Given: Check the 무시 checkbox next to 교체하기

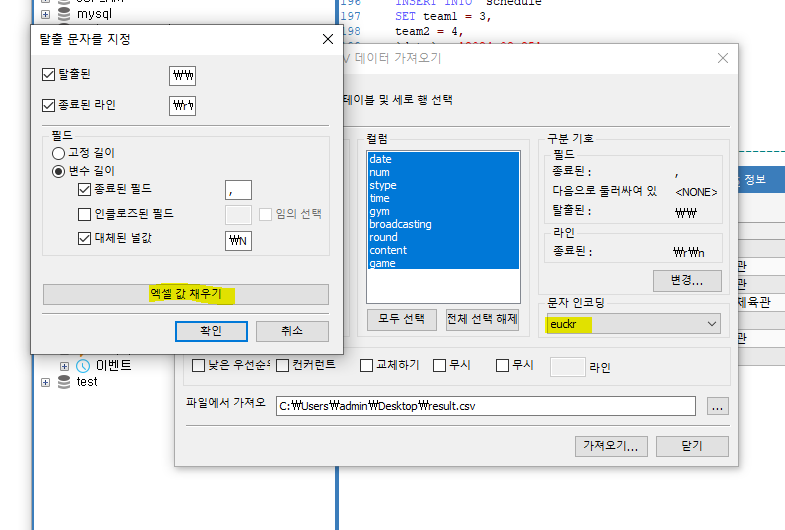Looking at the screenshot, I should tap(440, 365).
